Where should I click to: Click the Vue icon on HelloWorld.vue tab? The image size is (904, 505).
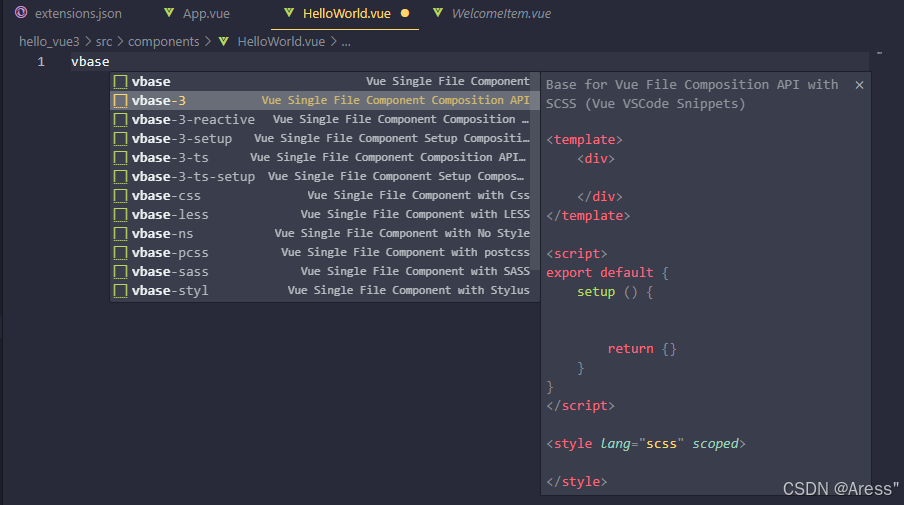(289, 13)
